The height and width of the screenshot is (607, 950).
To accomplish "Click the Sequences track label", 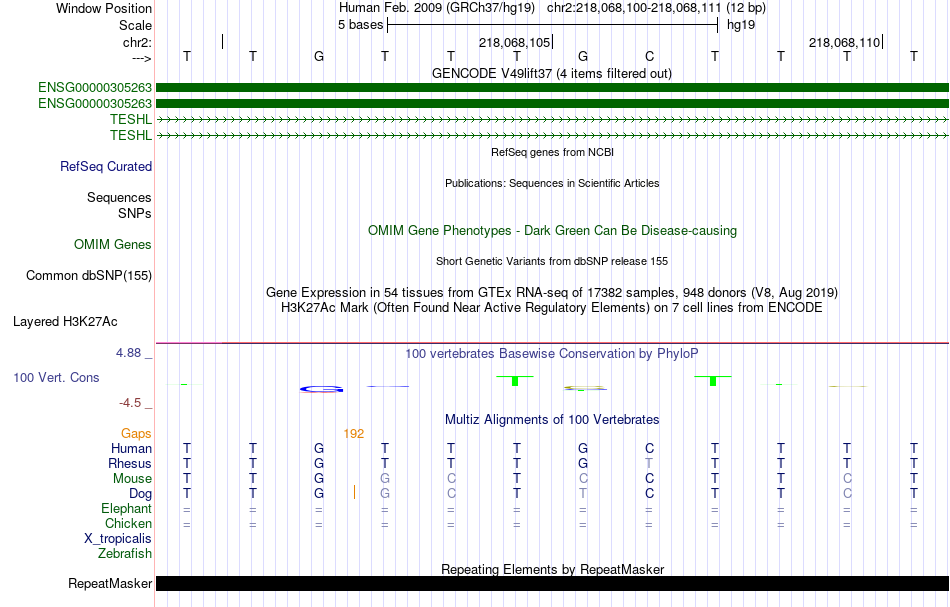I will click(119, 197).
